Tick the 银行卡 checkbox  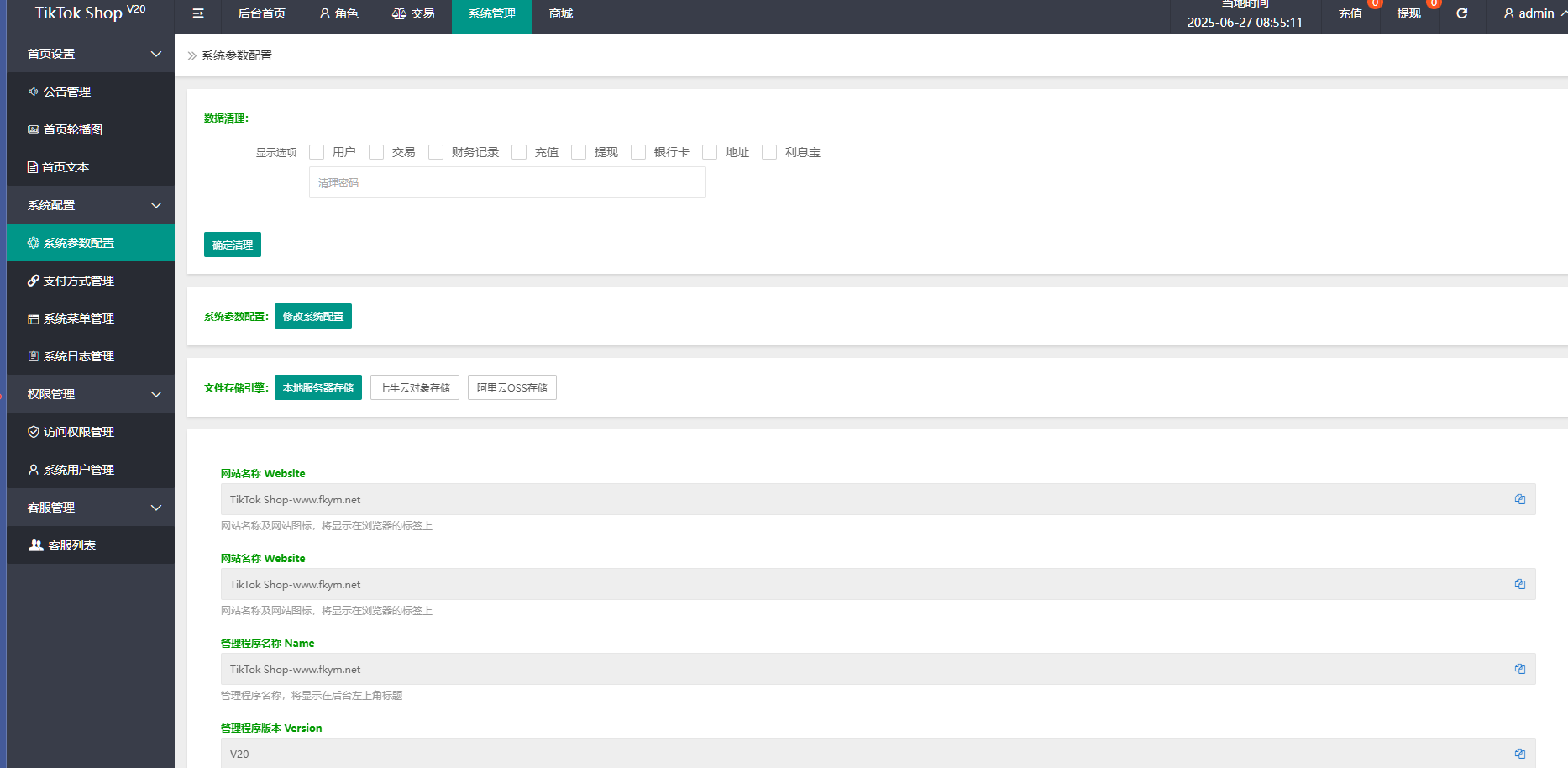pyautogui.click(x=638, y=152)
